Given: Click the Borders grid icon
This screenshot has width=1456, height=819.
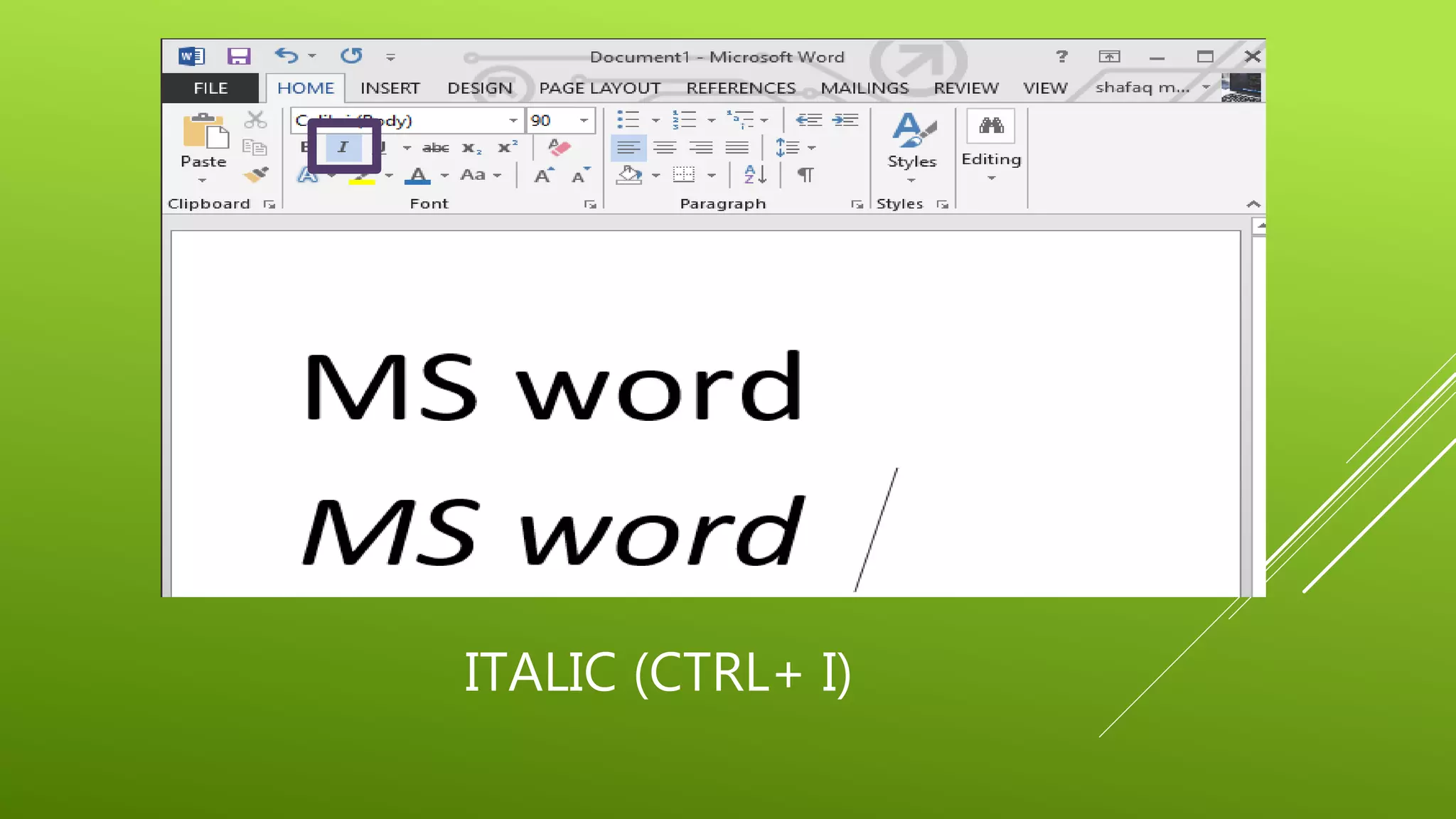Looking at the screenshot, I should pos(684,174).
